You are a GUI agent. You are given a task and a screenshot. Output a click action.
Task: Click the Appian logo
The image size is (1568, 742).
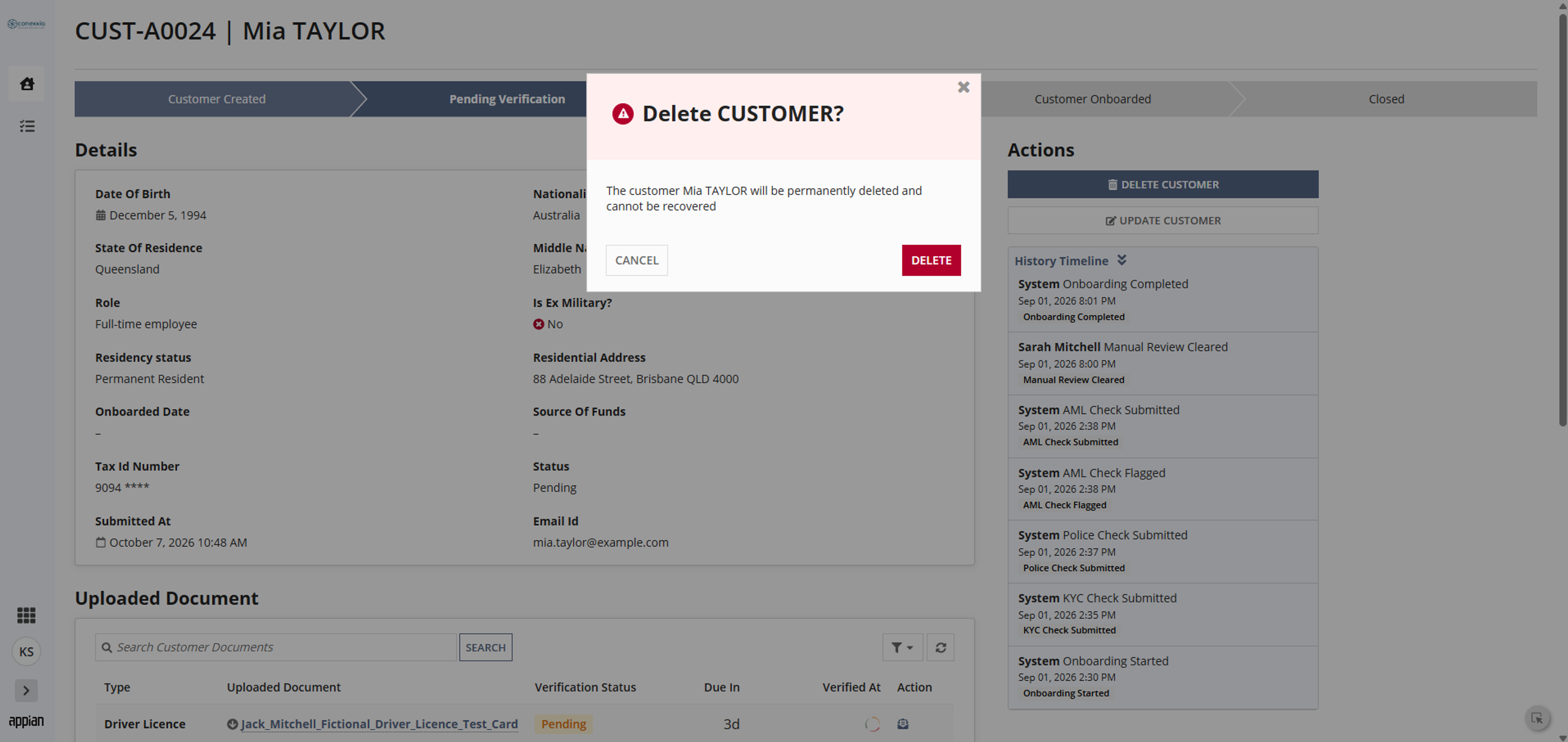[x=26, y=721]
